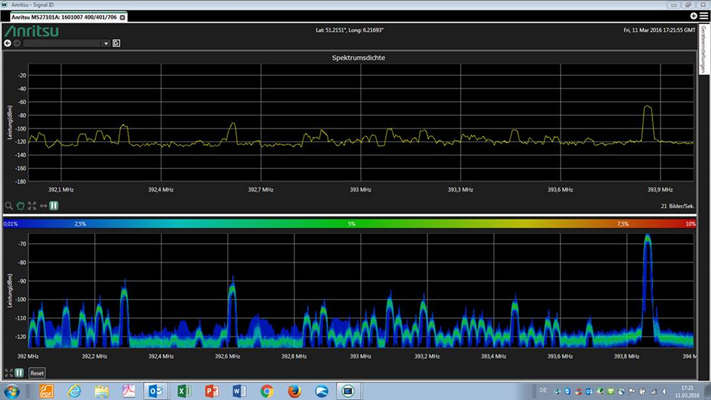Open Excel from the taskbar
711x400 pixels.
pos(182,390)
